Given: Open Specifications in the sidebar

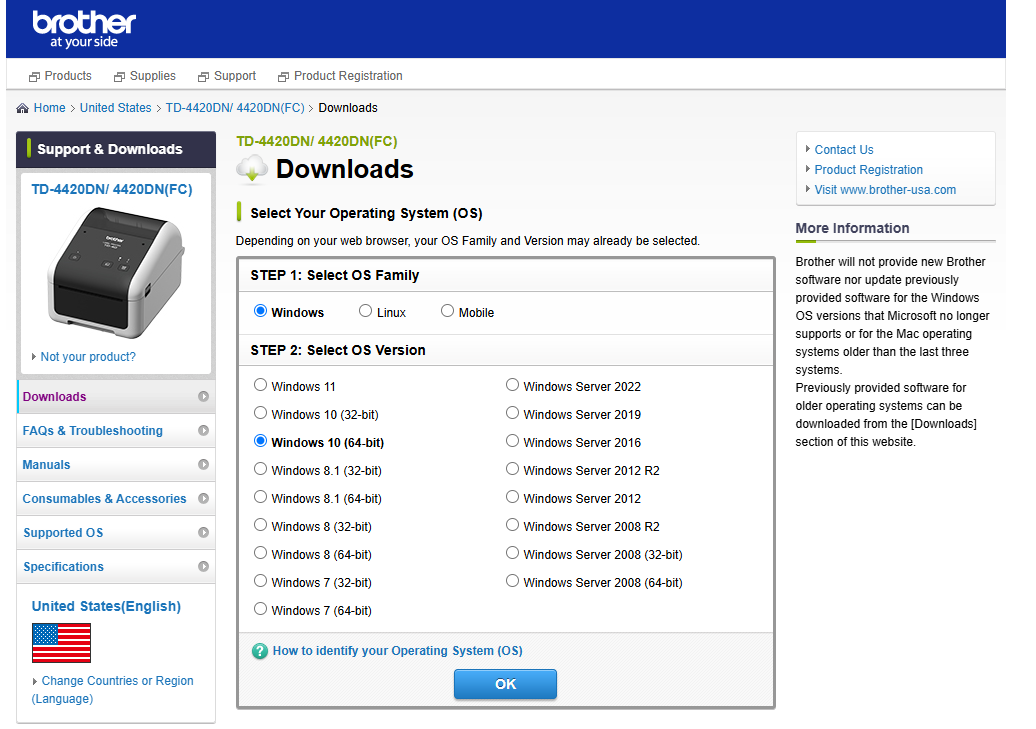Looking at the screenshot, I should click(x=116, y=566).
